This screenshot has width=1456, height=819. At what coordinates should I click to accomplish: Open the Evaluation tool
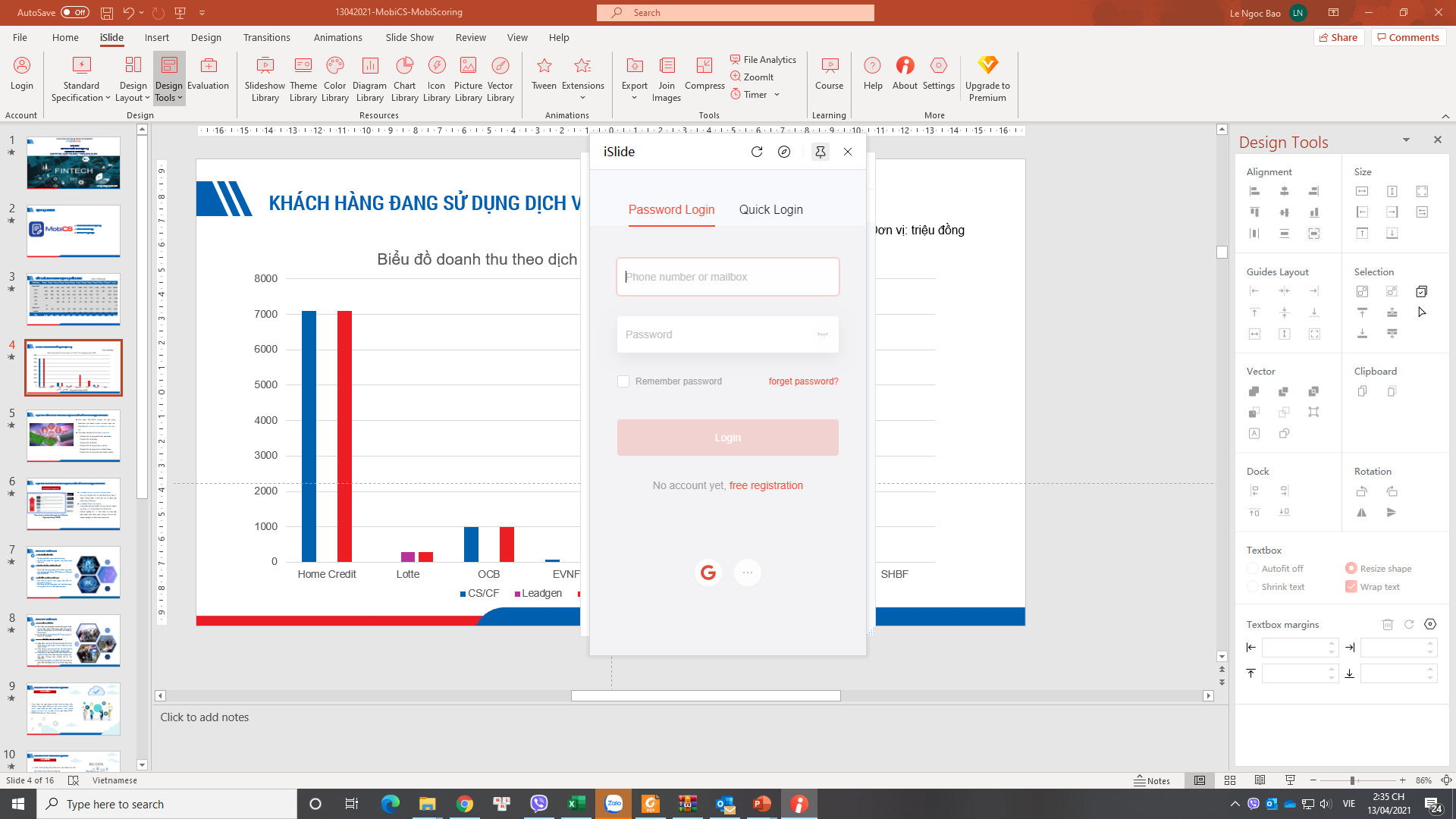(208, 74)
